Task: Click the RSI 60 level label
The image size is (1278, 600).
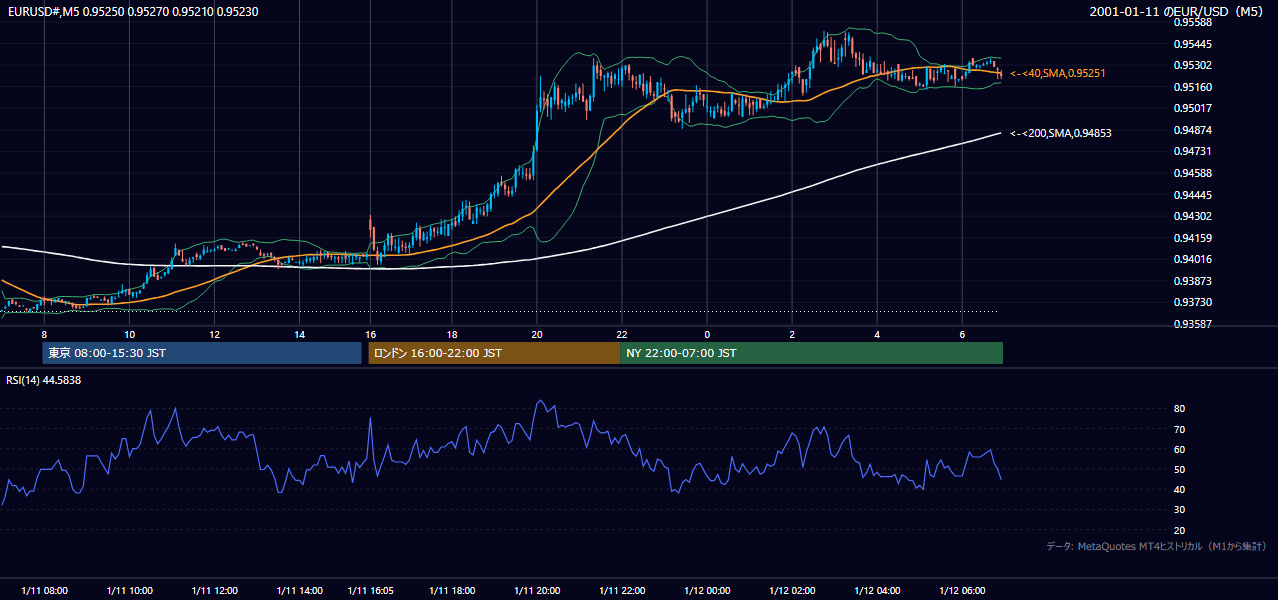Action: 1179,449
